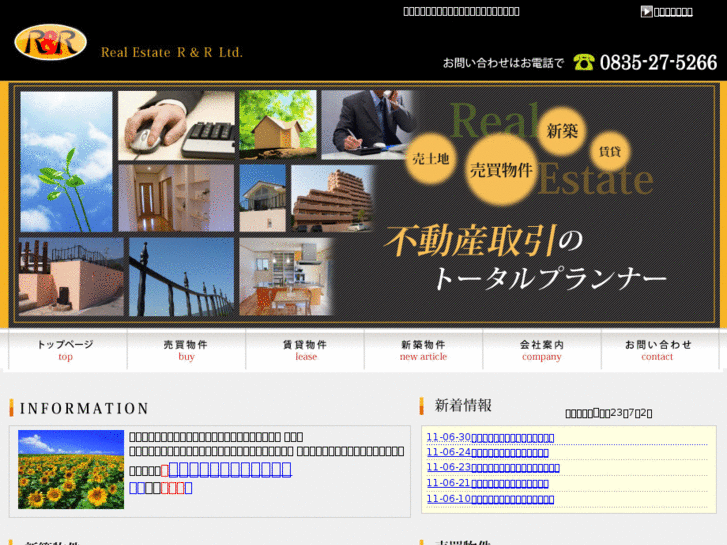Open the 11-06-23 news link

coord(493,468)
